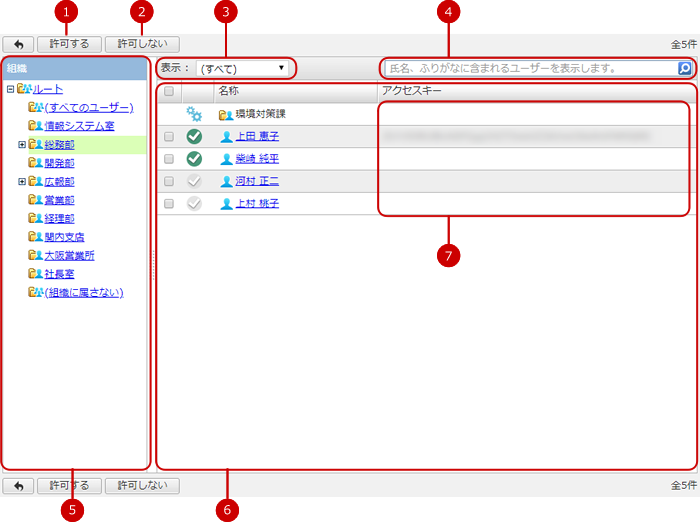Collapse the ルート tree node

(9, 89)
